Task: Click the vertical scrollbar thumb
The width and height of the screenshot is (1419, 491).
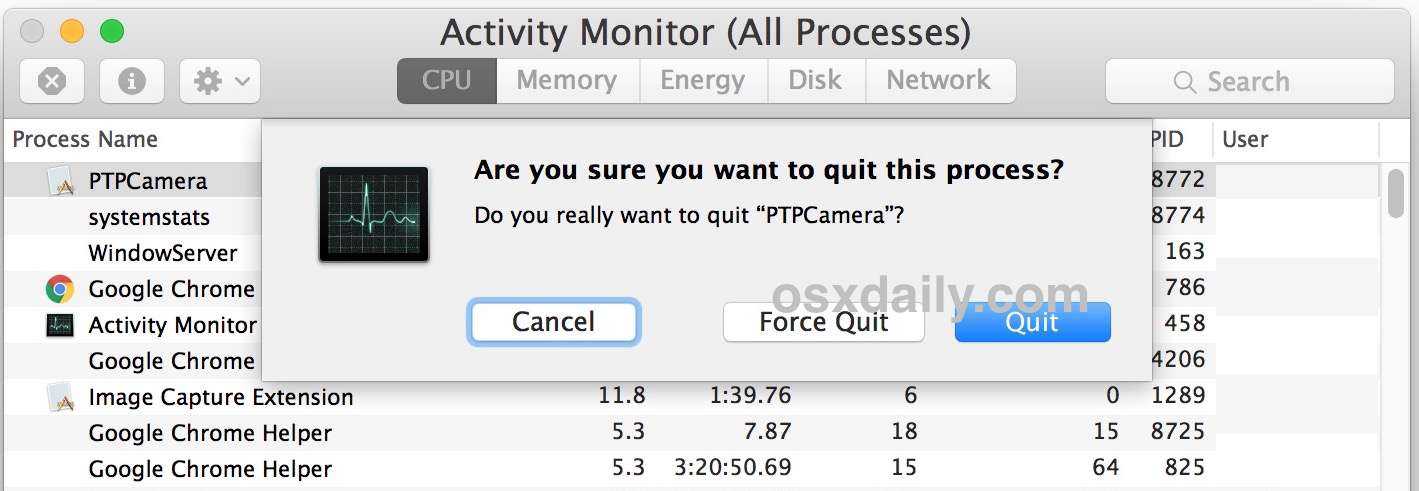Action: 1396,193
